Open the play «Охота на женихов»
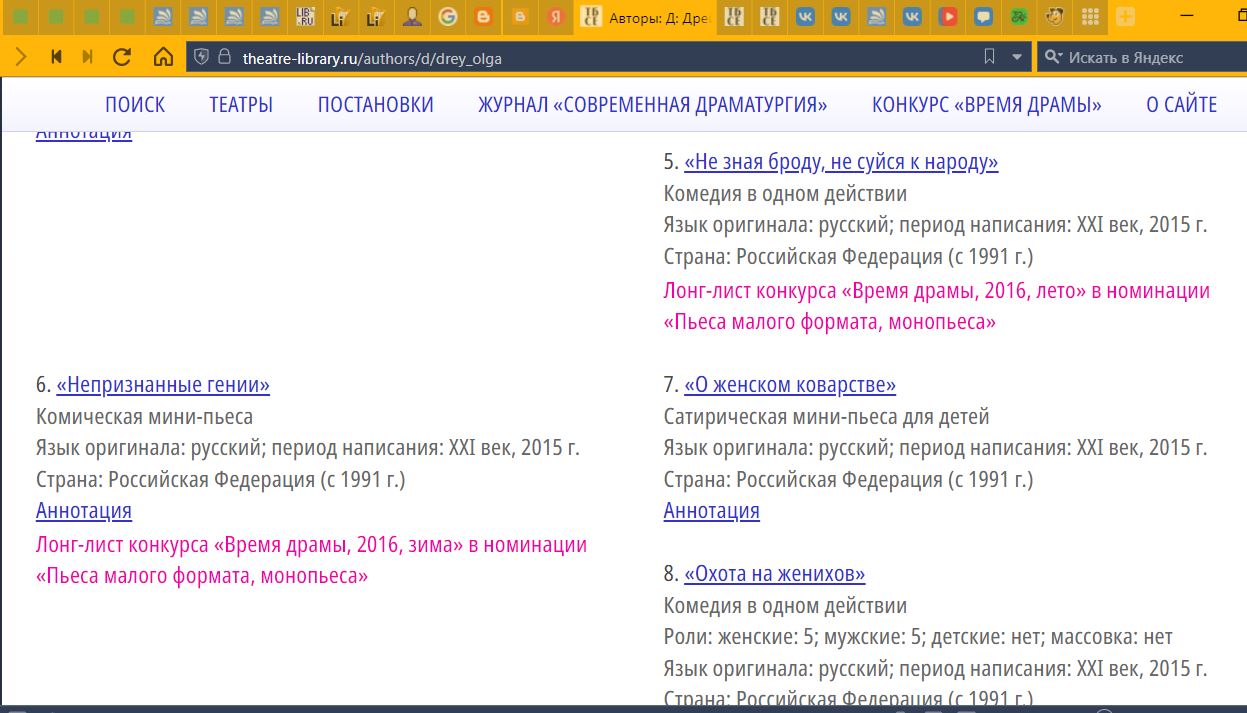Viewport: 1247px width, 713px height. 774,574
